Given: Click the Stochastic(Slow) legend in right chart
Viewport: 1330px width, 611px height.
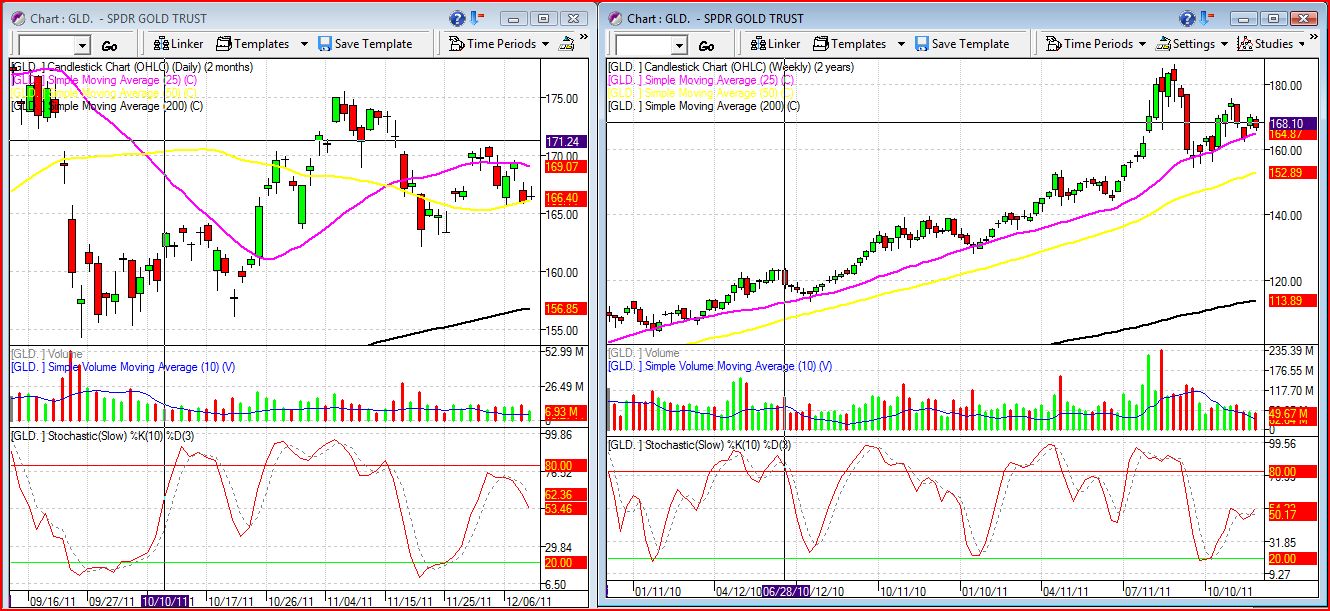Looking at the screenshot, I should [x=699, y=444].
